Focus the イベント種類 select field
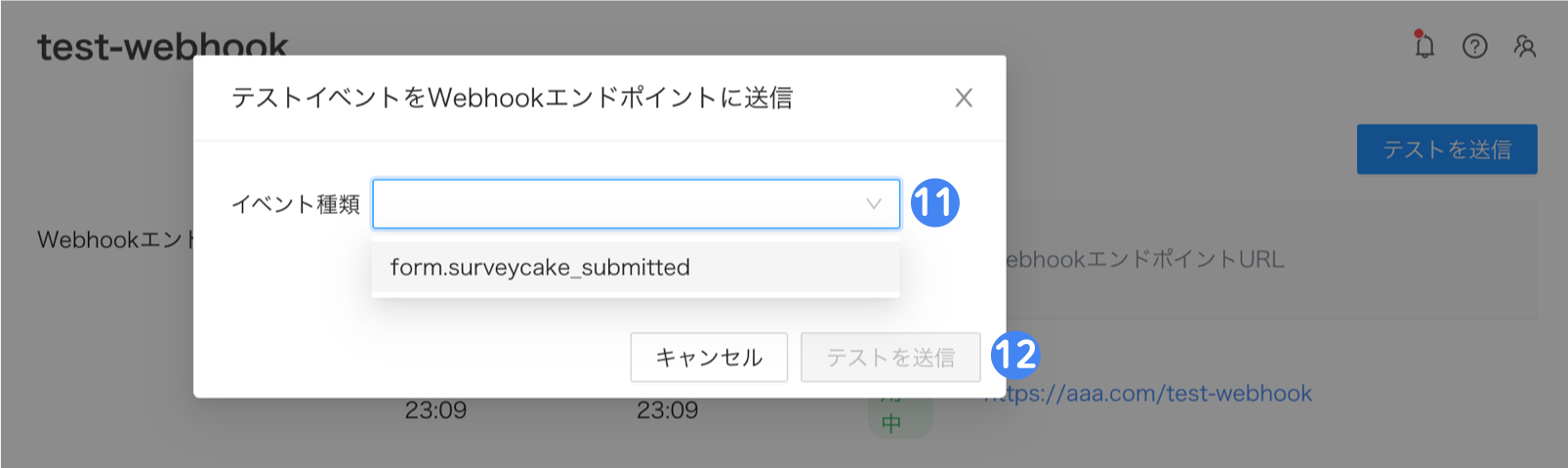The width and height of the screenshot is (1568, 468). point(636,203)
